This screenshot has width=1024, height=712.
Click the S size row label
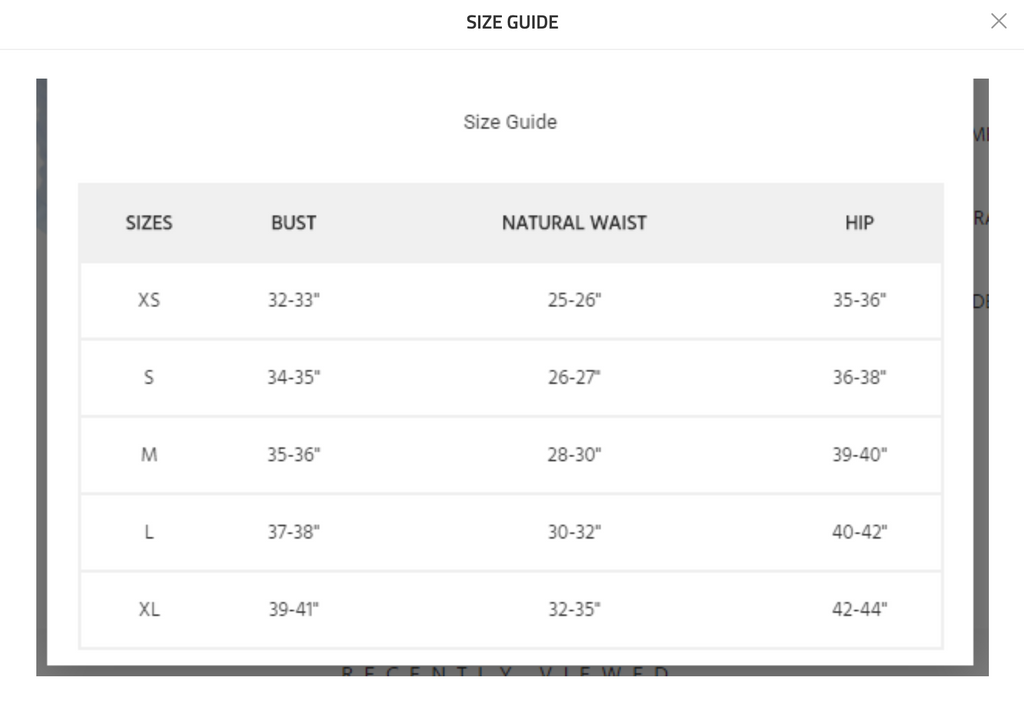click(149, 377)
